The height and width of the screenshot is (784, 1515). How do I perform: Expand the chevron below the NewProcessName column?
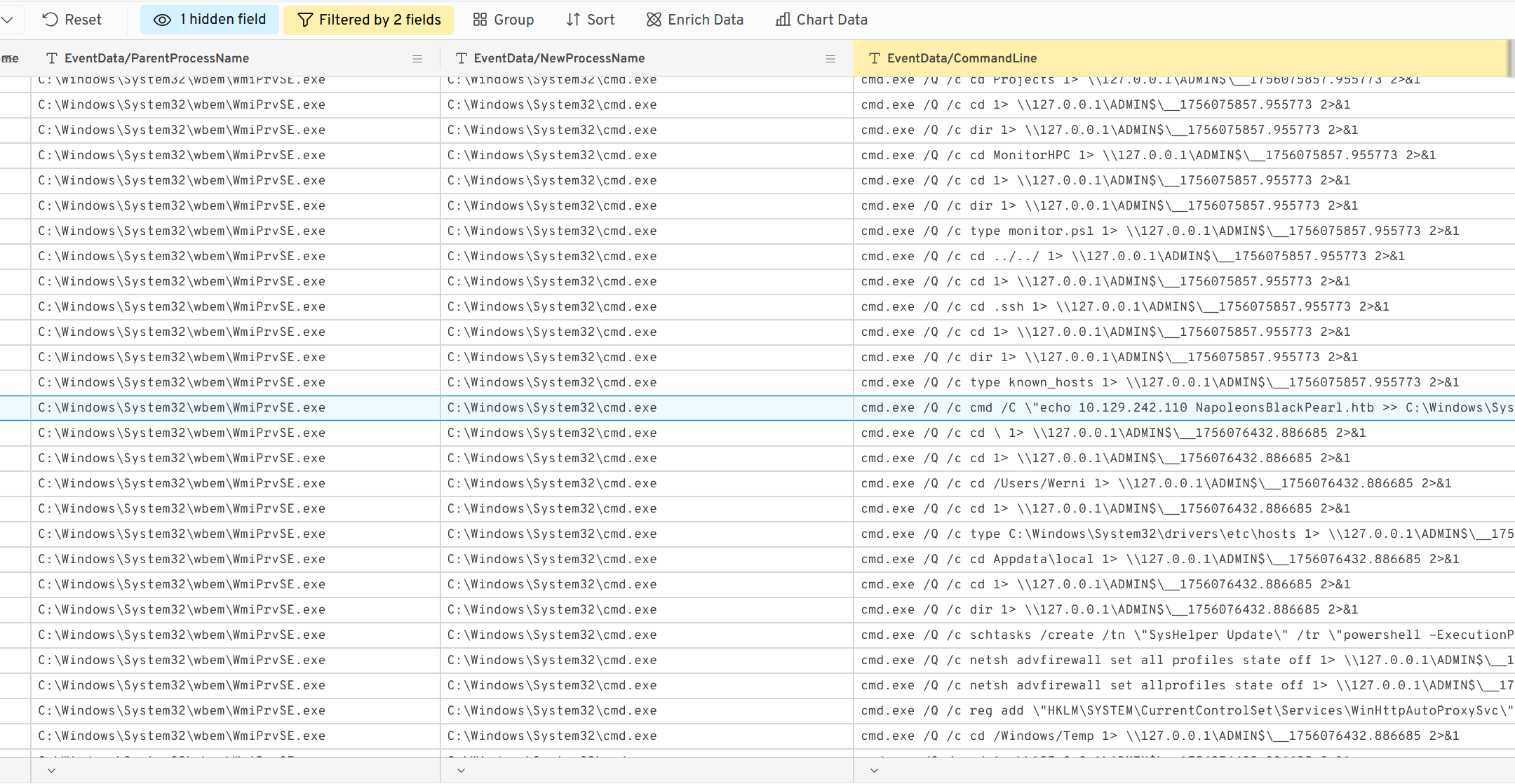click(461, 770)
